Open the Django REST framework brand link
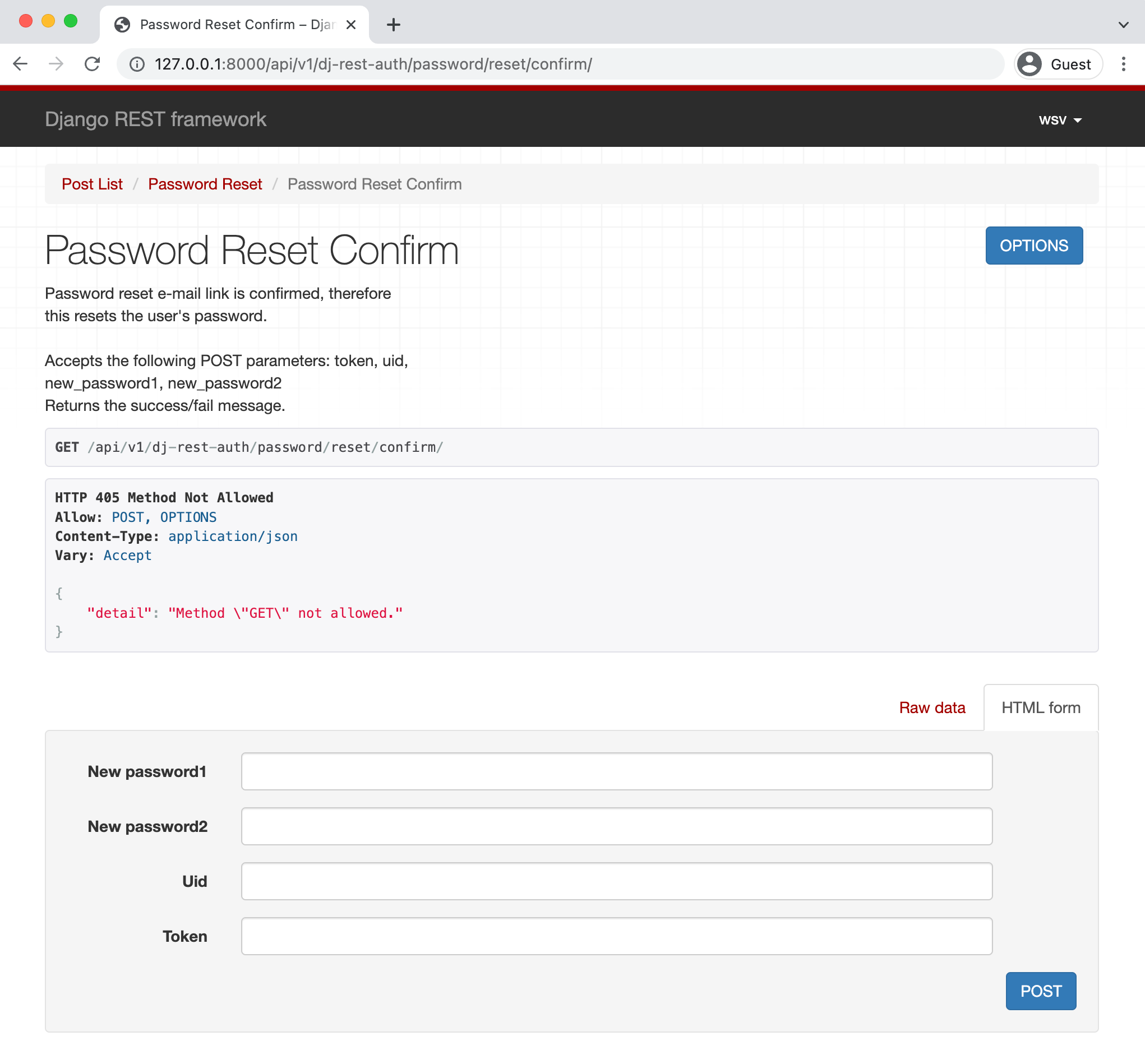This screenshot has width=1145, height=1064. click(x=155, y=119)
